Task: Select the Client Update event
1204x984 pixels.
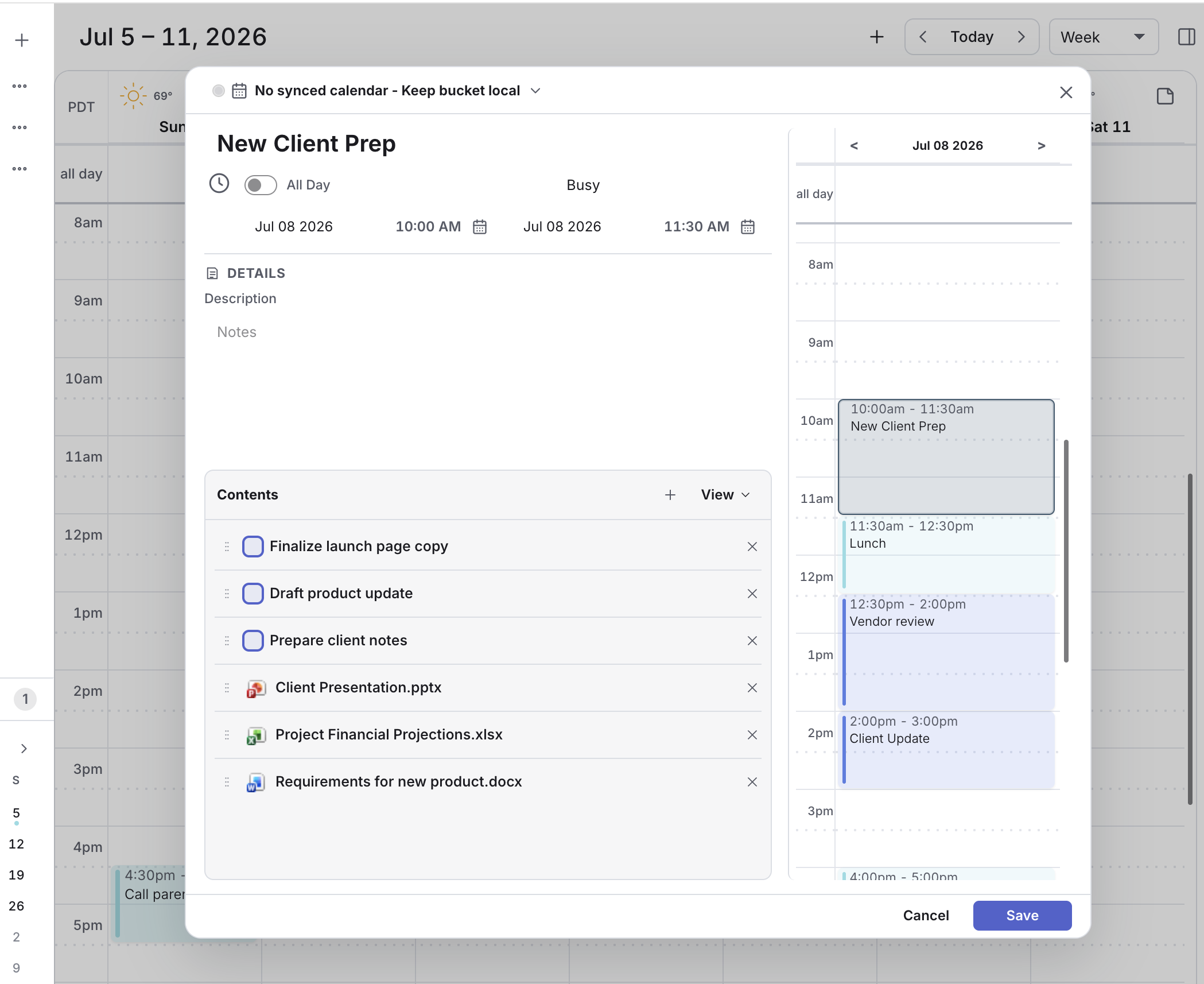Action: click(x=947, y=750)
